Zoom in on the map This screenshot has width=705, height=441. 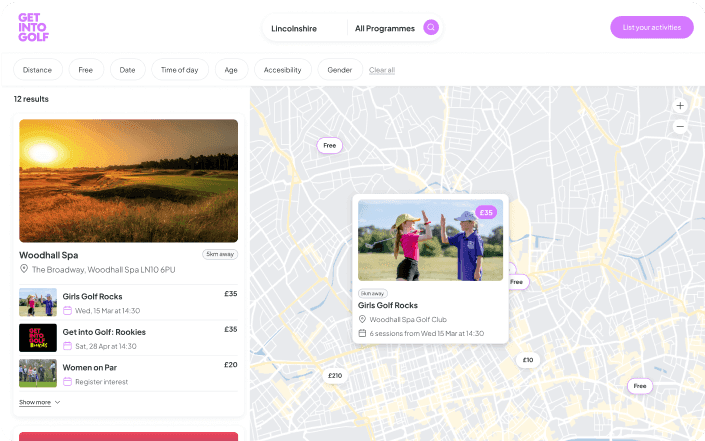click(x=680, y=105)
